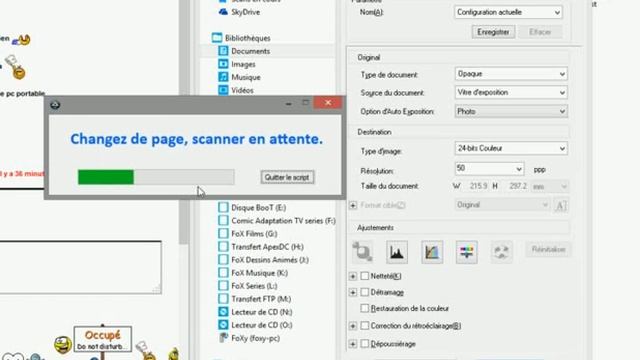Screen dimensions: 640x360
Task: Select the Comic Adaptation TV series (F:) icon
Action: pos(223,220)
